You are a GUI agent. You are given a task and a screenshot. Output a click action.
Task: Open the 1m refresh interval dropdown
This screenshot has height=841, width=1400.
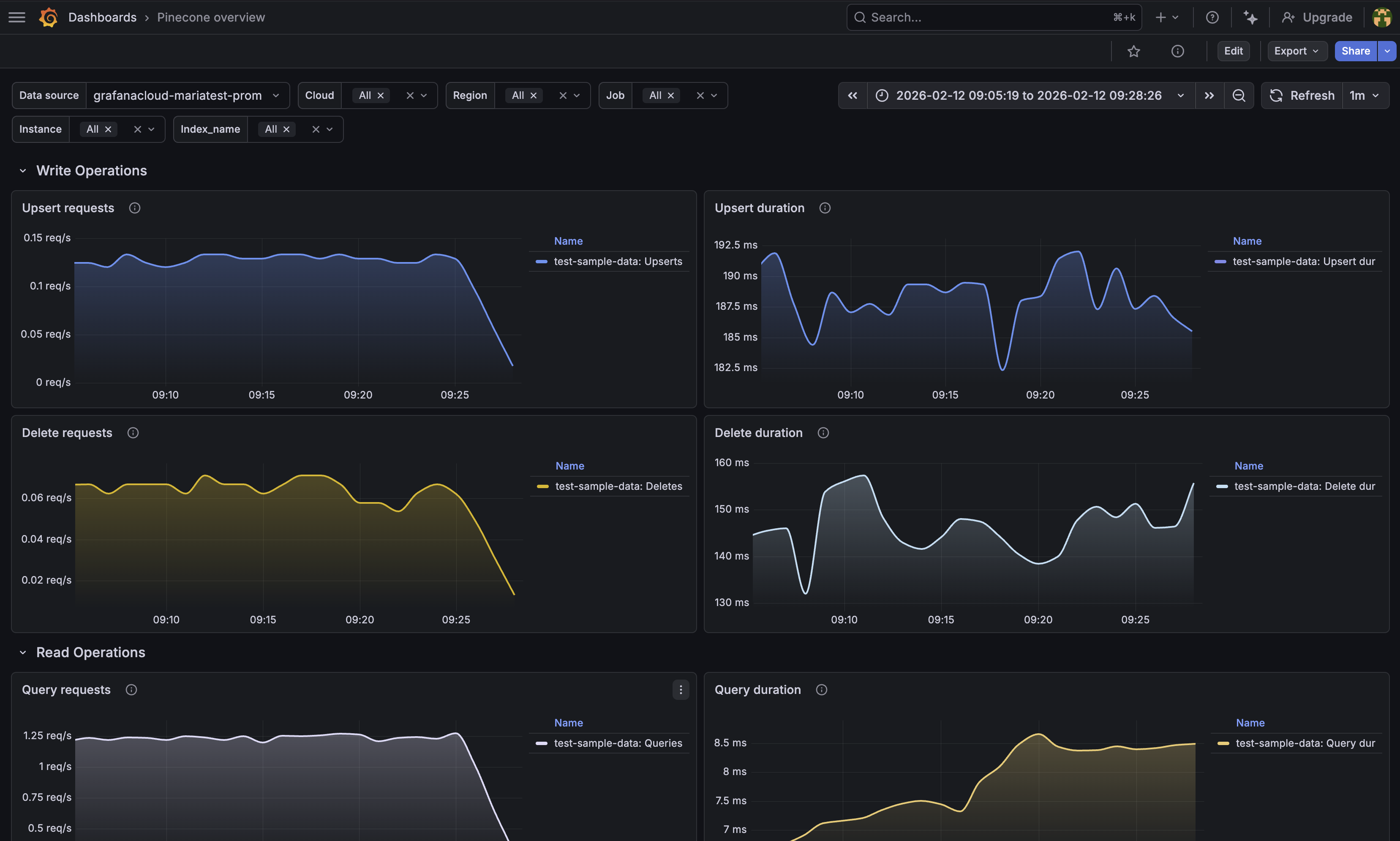coord(1365,95)
